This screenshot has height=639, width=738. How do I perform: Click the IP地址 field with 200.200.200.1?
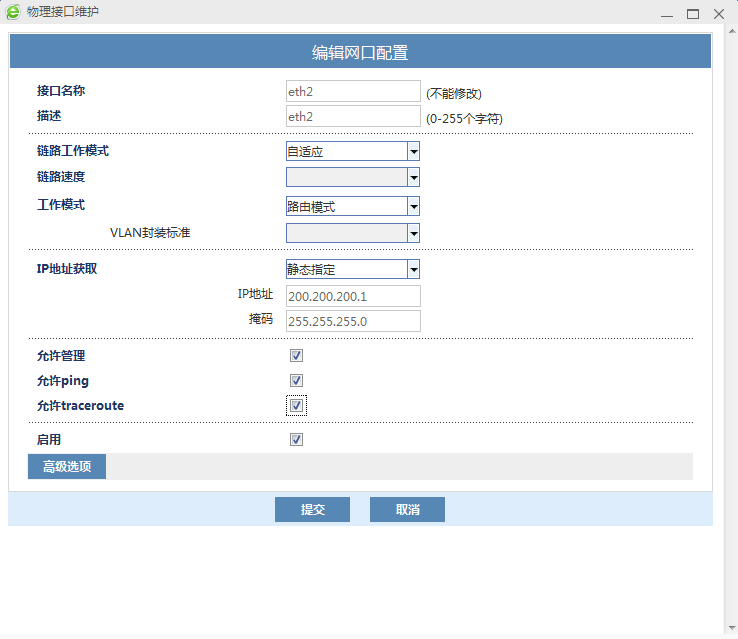(353, 296)
